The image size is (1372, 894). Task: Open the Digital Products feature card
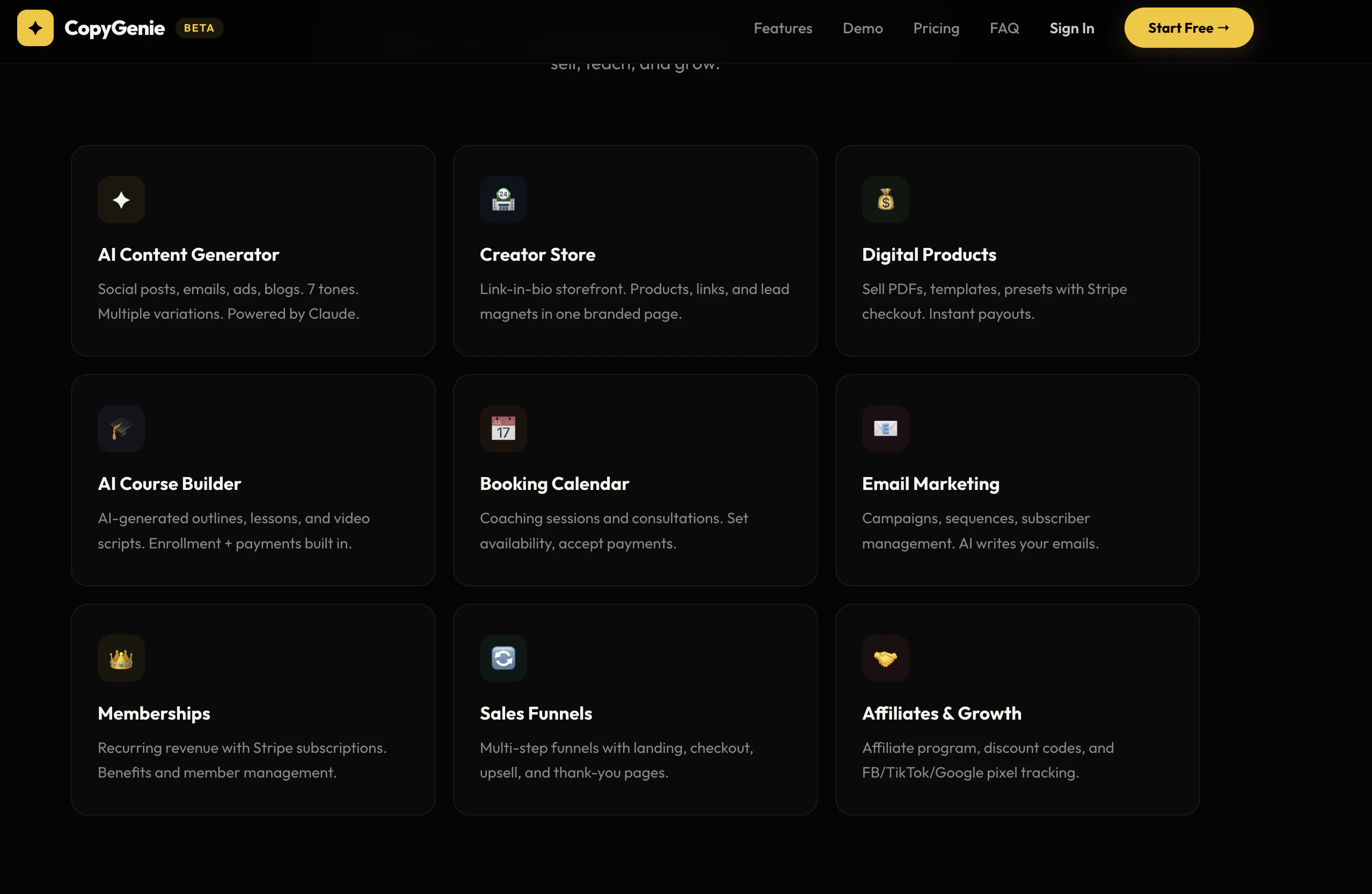point(1017,251)
